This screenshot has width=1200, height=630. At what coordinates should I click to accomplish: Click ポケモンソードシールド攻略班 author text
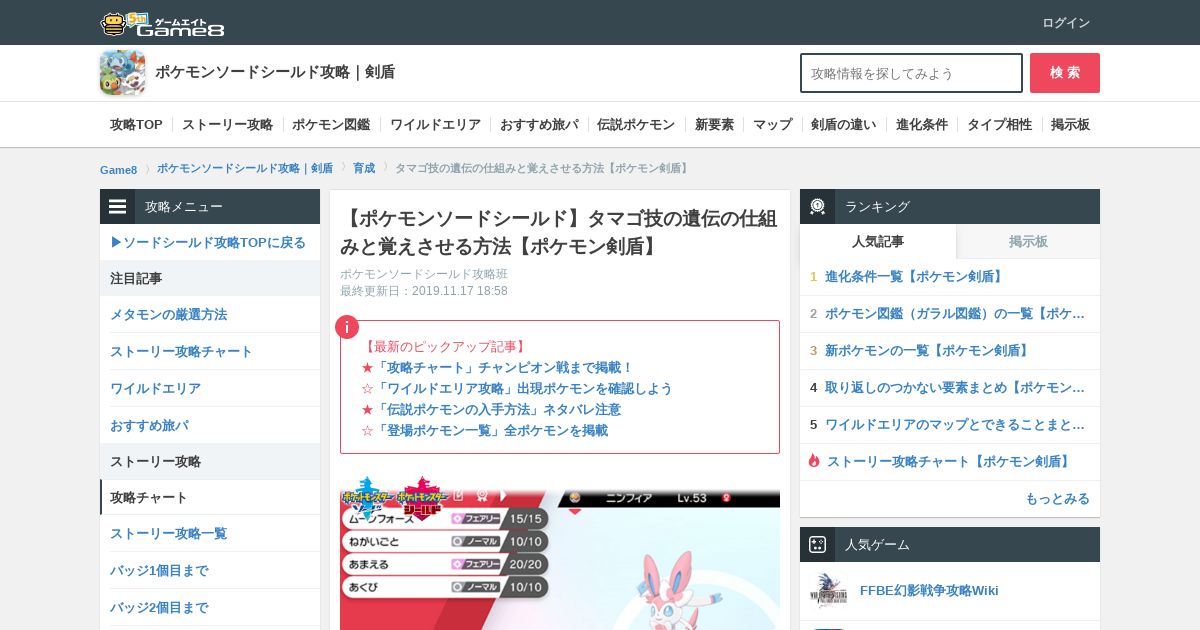pyautogui.click(x=424, y=274)
